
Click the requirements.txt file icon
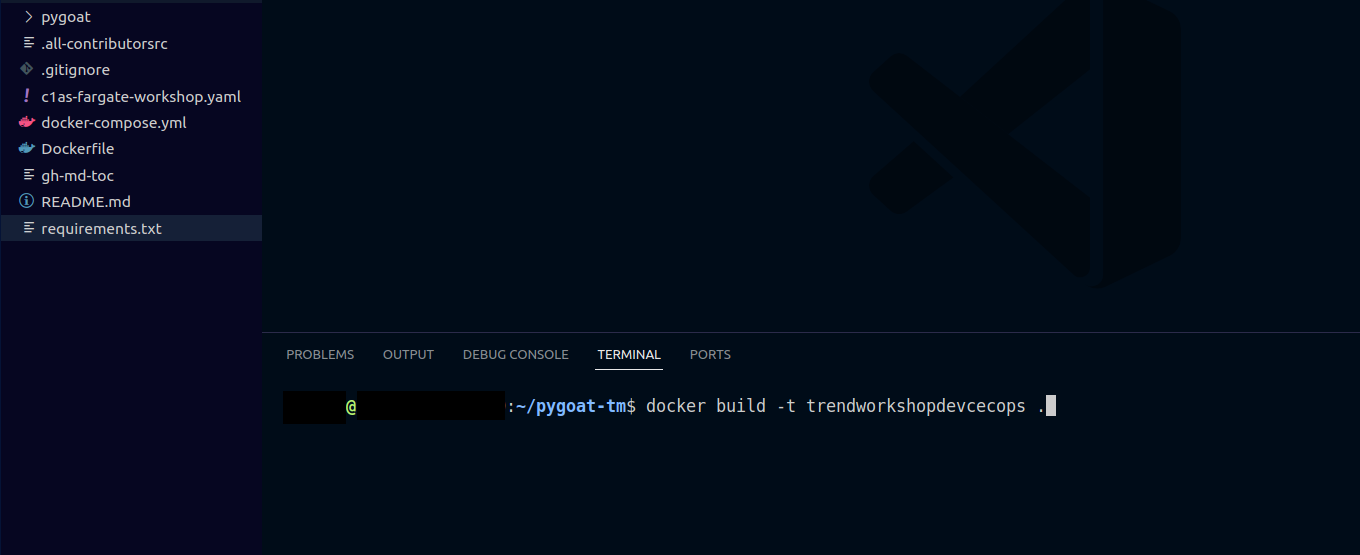[x=28, y=228]
